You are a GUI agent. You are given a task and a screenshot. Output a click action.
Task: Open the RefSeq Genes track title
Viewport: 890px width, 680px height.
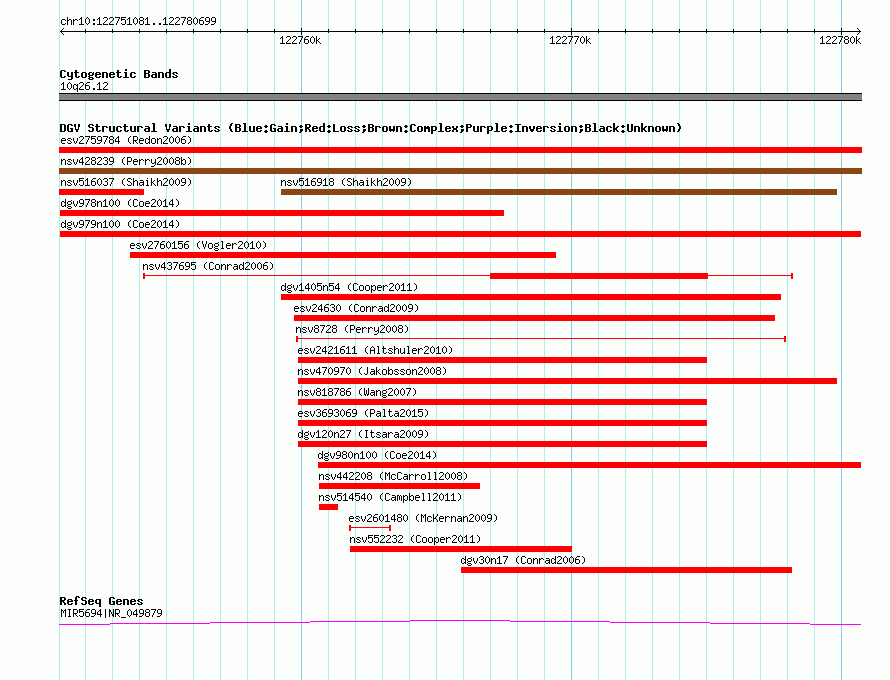(101, 601)
